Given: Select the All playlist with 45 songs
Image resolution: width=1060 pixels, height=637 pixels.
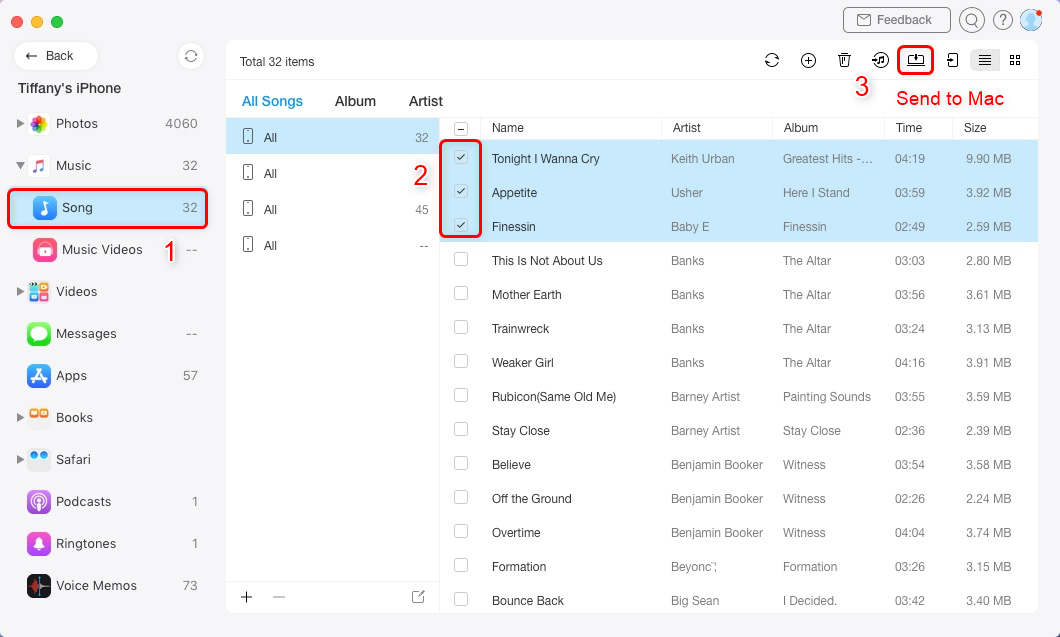Looking at the screenshot, I should pos(333,210).
